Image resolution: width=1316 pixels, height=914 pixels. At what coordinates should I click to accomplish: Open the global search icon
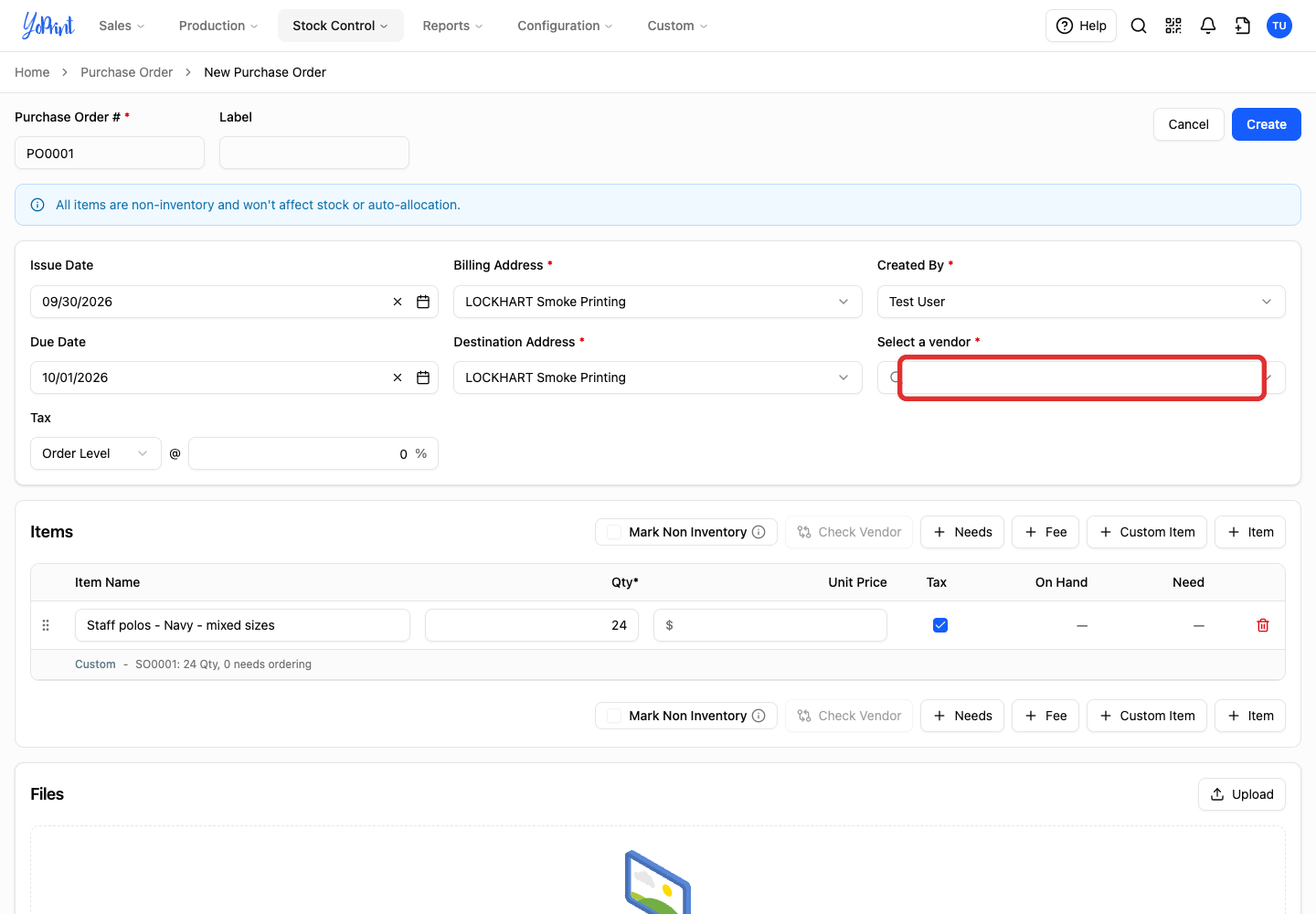pyautogui.click(x=1139, y=26)
